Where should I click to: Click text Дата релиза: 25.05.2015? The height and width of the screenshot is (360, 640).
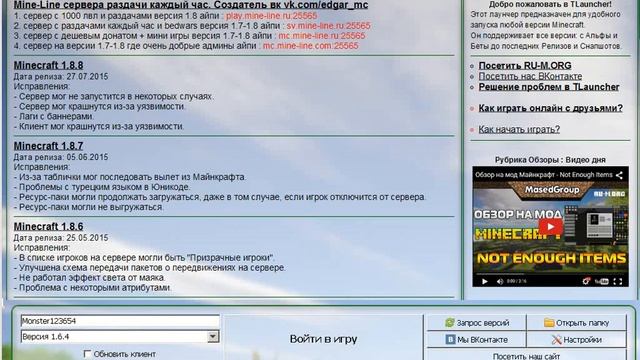[61, 238]
